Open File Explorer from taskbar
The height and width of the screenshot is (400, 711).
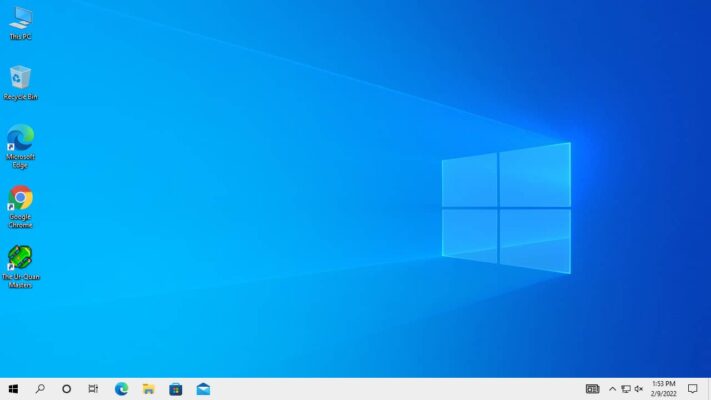(x=148, y=389)
